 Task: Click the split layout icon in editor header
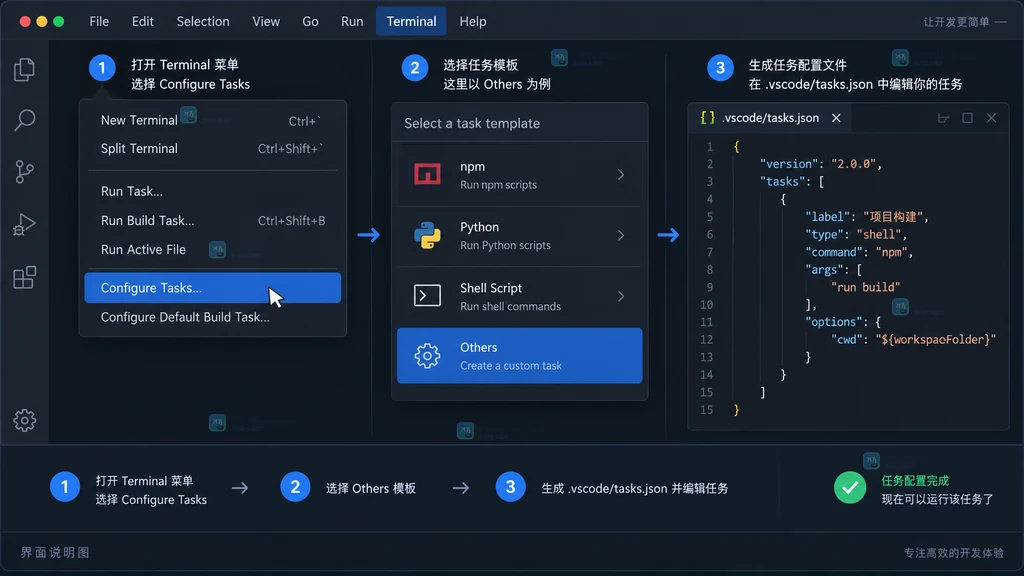(x=943, y=118)
